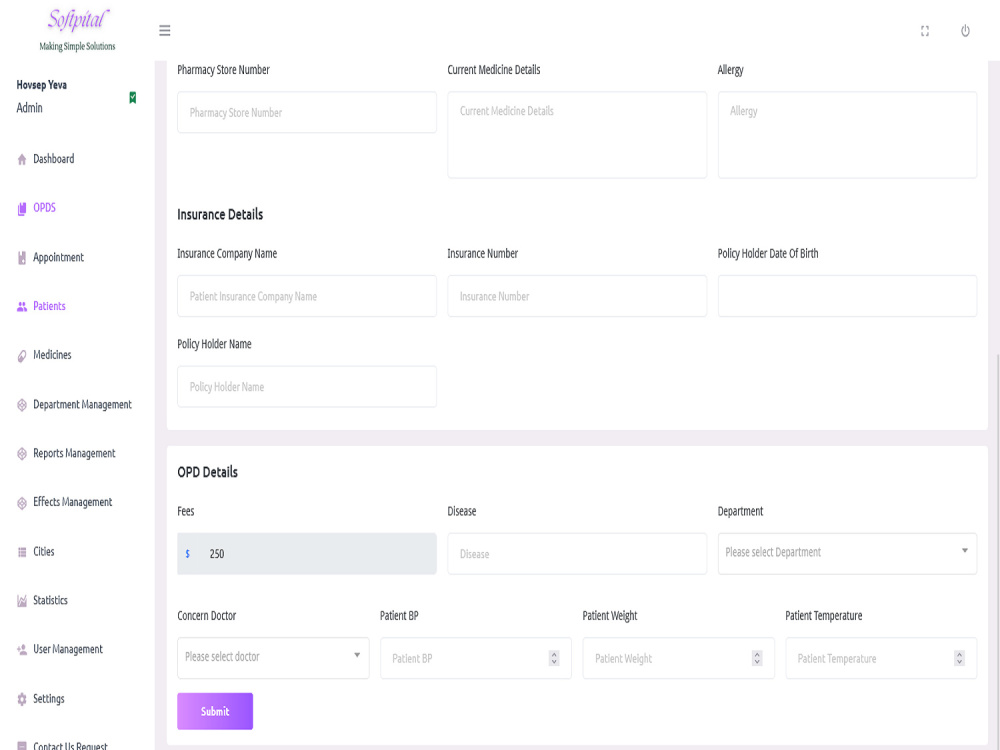Click the Insurance Details heading
The image size is (1000, 750).
coord(220,214)
